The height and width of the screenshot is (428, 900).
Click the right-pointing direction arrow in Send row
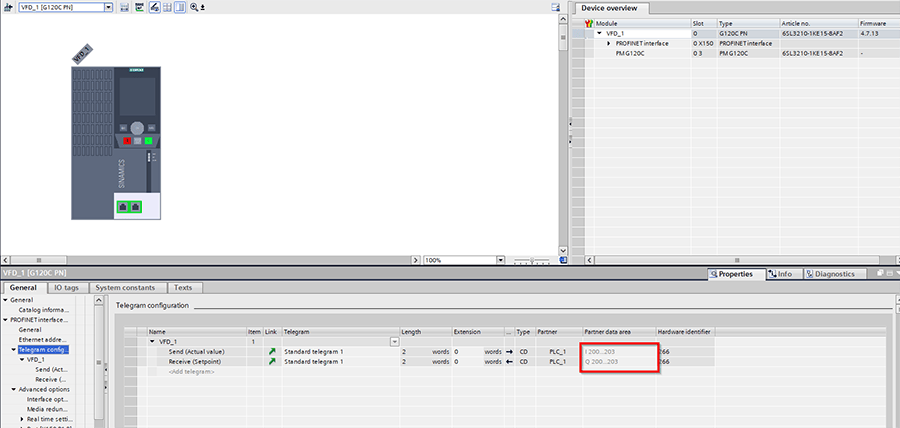pos(509,351)
